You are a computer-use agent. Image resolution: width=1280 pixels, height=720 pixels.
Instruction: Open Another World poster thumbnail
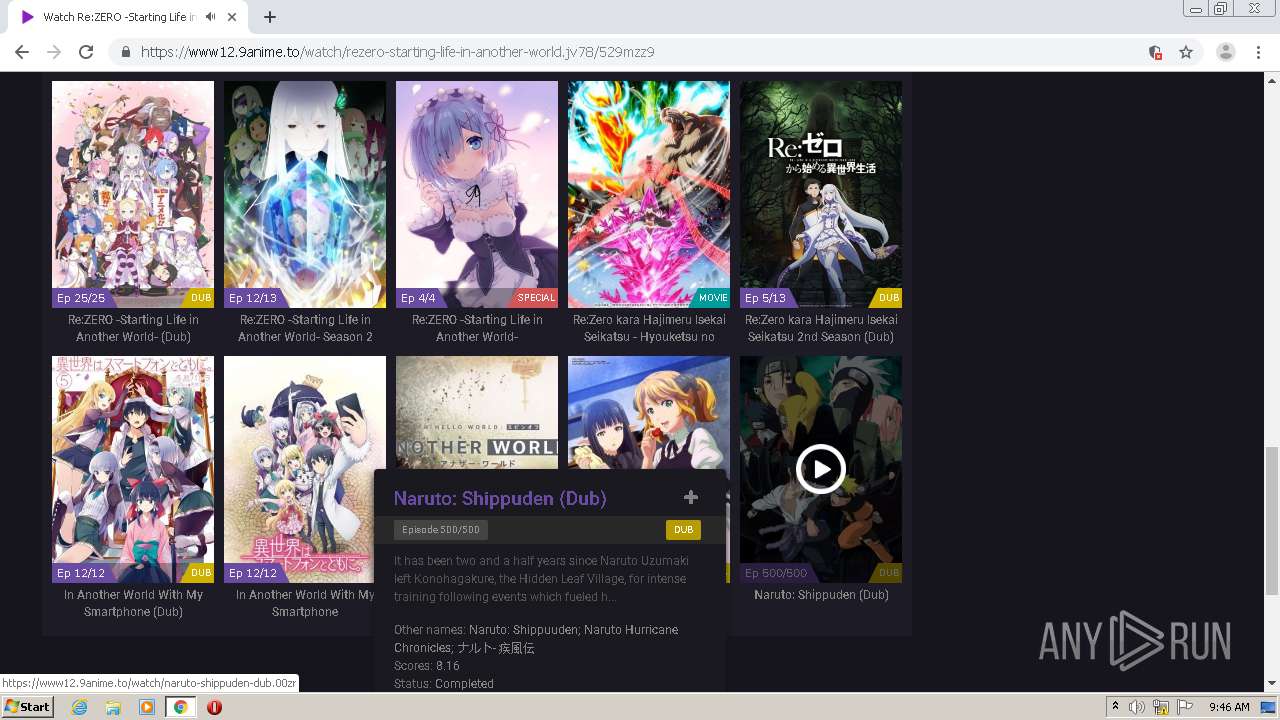(477, 411)
